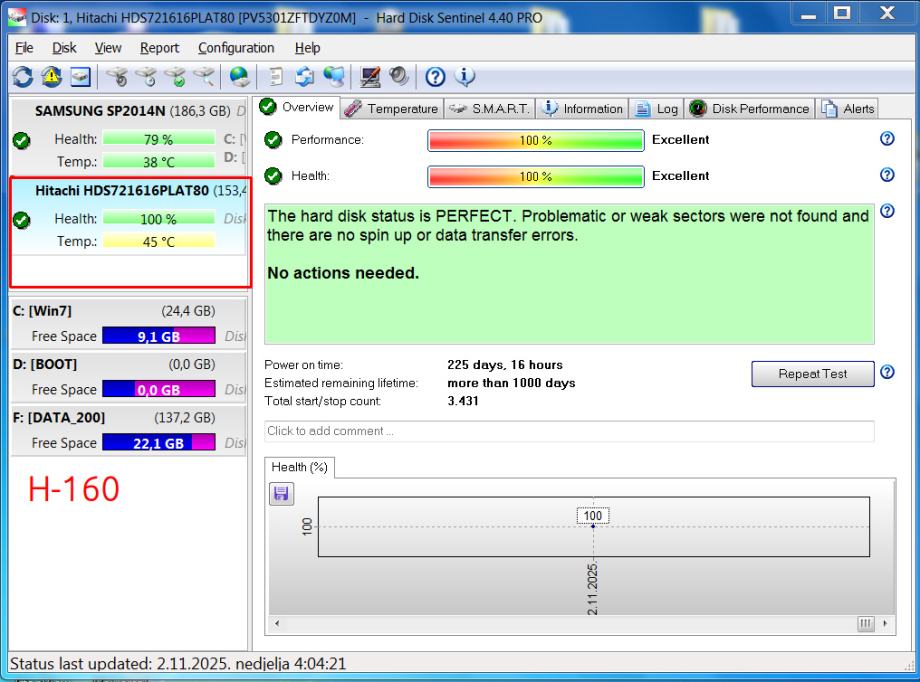Screen dimensions: 920x682
Task: Click the Repeat Test button
Action: (812, 374)
